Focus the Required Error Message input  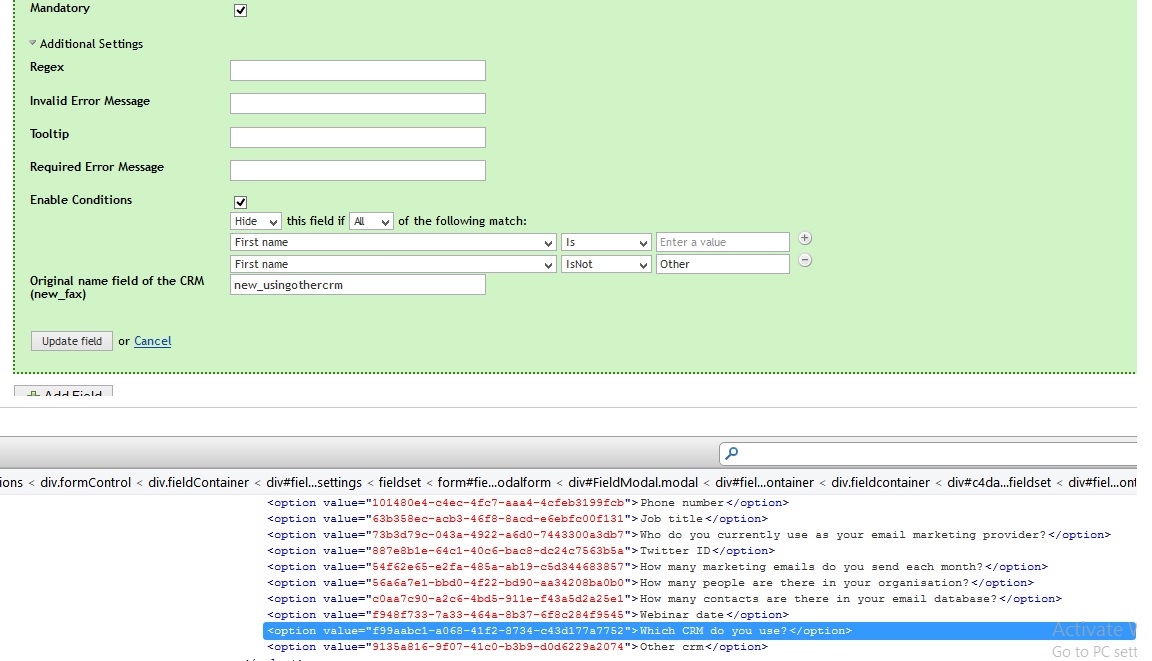tap(358, 170)
